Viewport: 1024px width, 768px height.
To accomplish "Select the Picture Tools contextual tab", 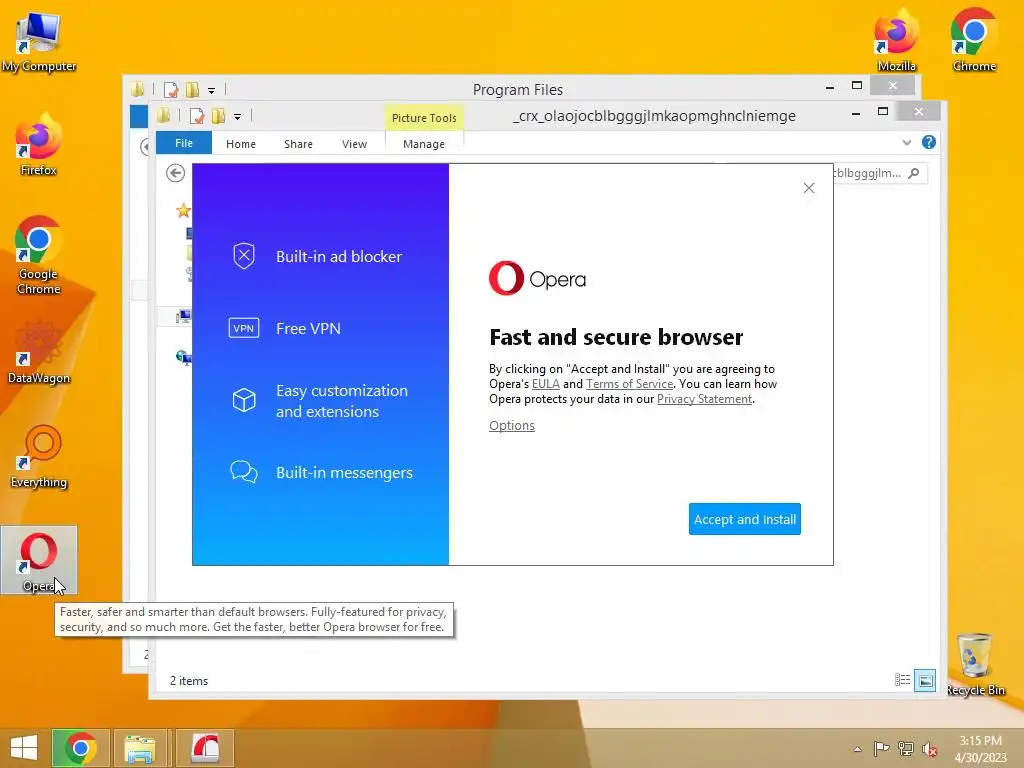I will coord(424,118).
